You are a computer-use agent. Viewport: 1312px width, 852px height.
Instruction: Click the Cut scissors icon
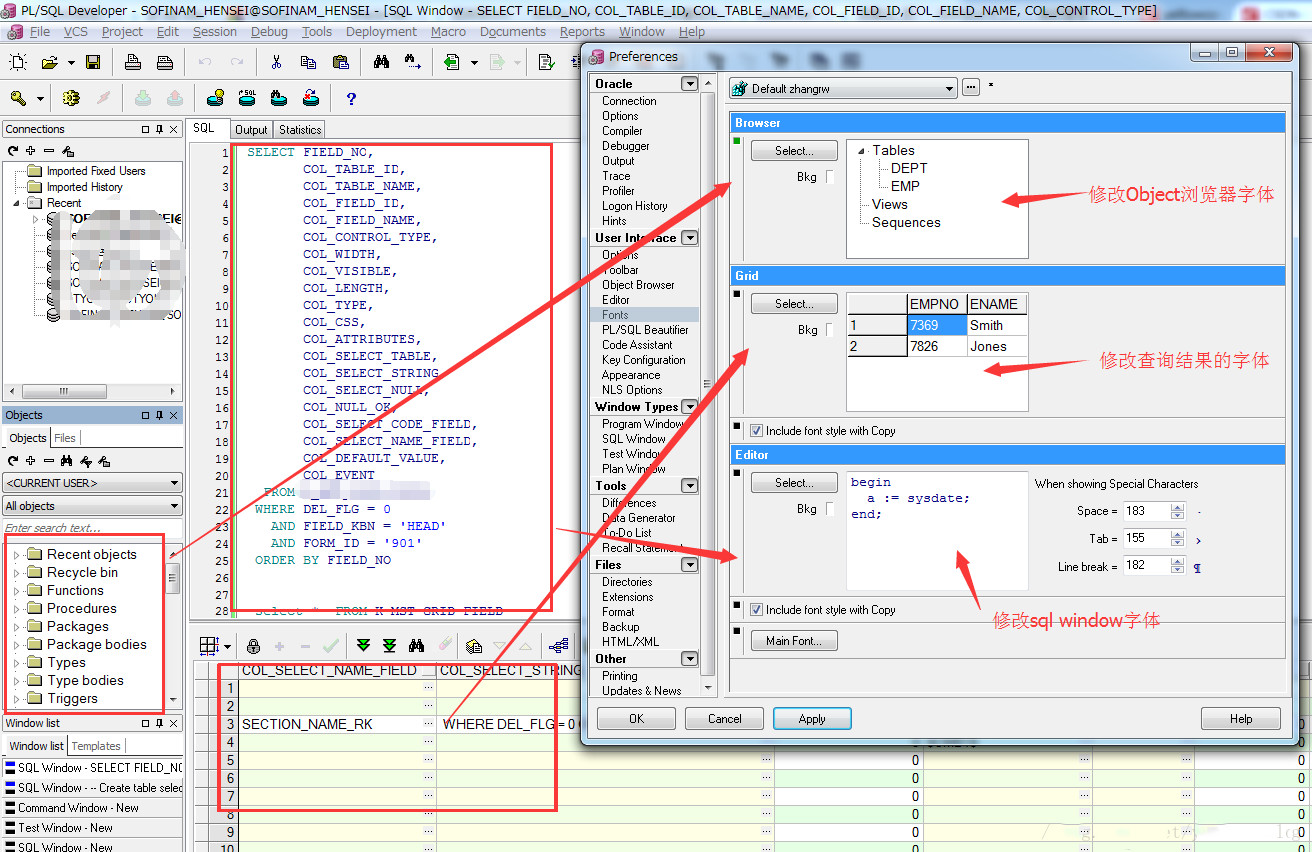(x=276, y=62)
